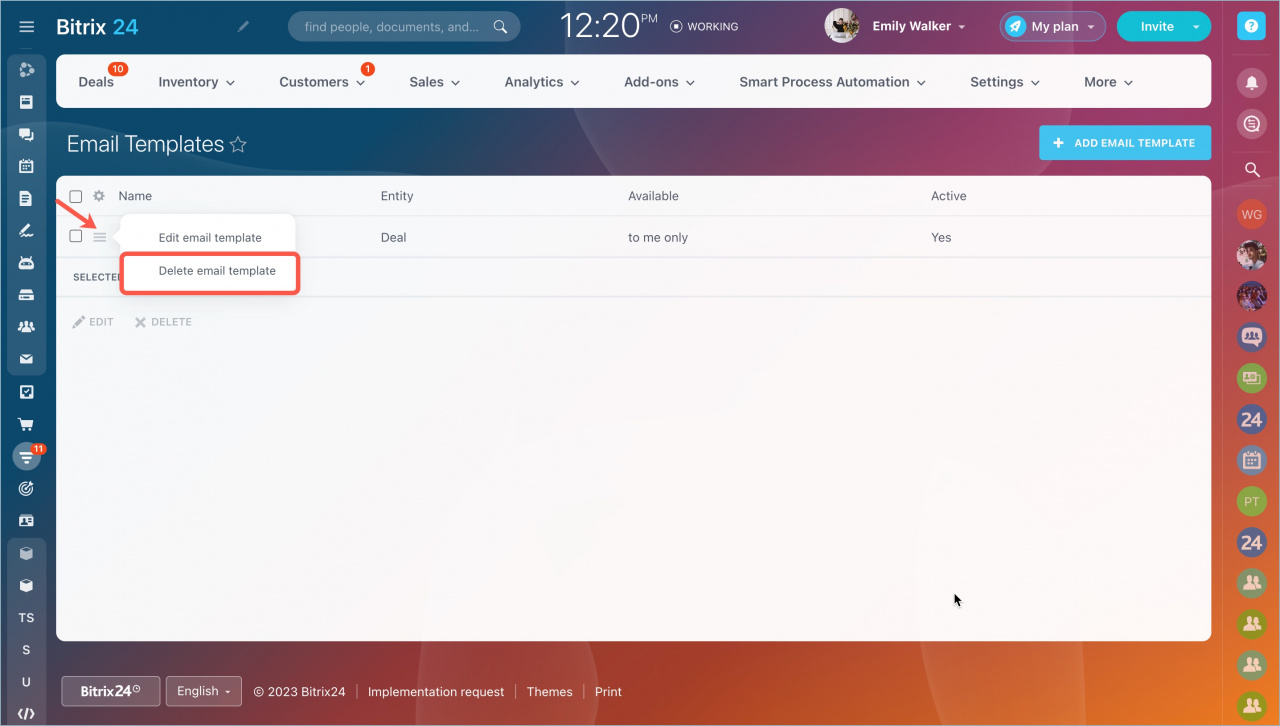1280x726 pixels.
Task: Open the PT avatar chat in right panel
Action: (x=1251, y=501)
